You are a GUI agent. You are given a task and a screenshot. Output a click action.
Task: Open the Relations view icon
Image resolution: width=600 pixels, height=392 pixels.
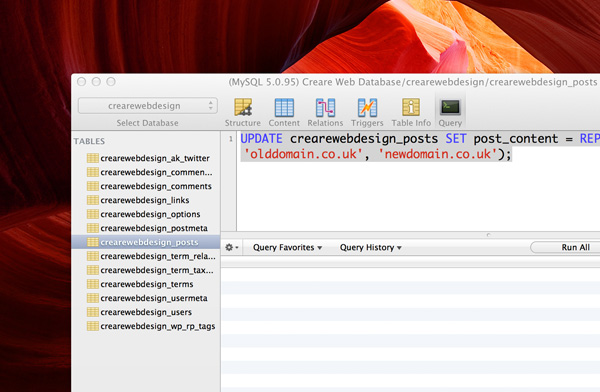325,107
